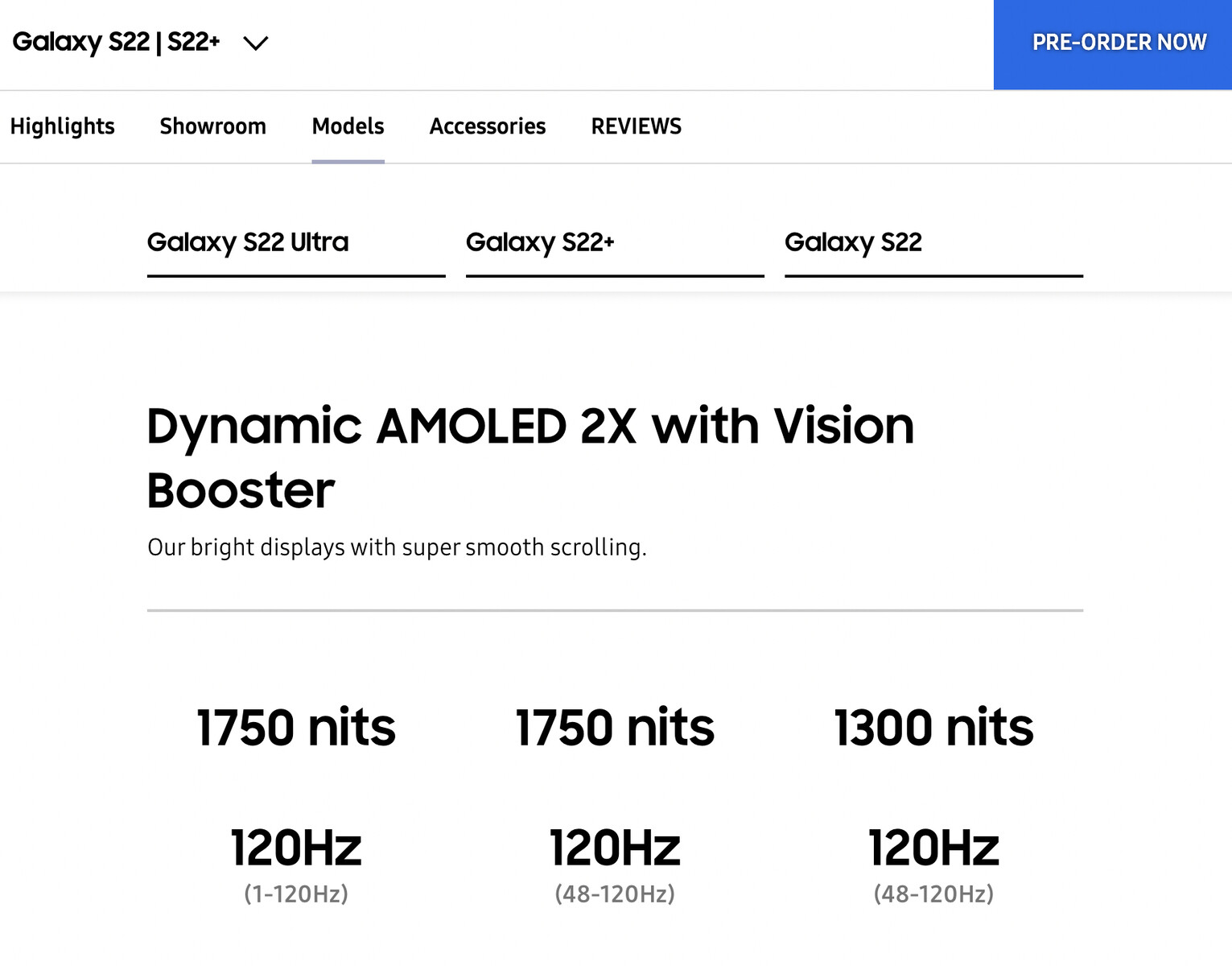Switch to the Showroom tab
Image resolution: width=1232 pixels, height=966 pixels.
pyautogui.click(x=212, y=126)
